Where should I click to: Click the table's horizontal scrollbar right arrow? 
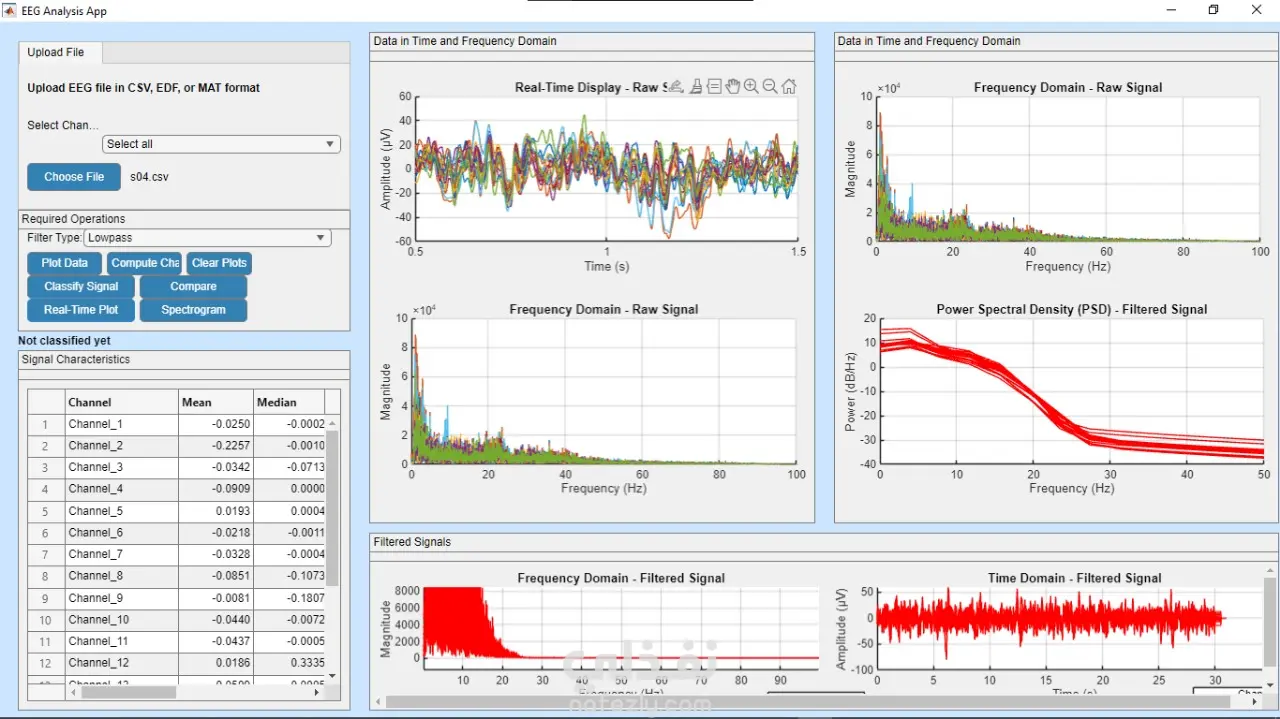(318, 692)
